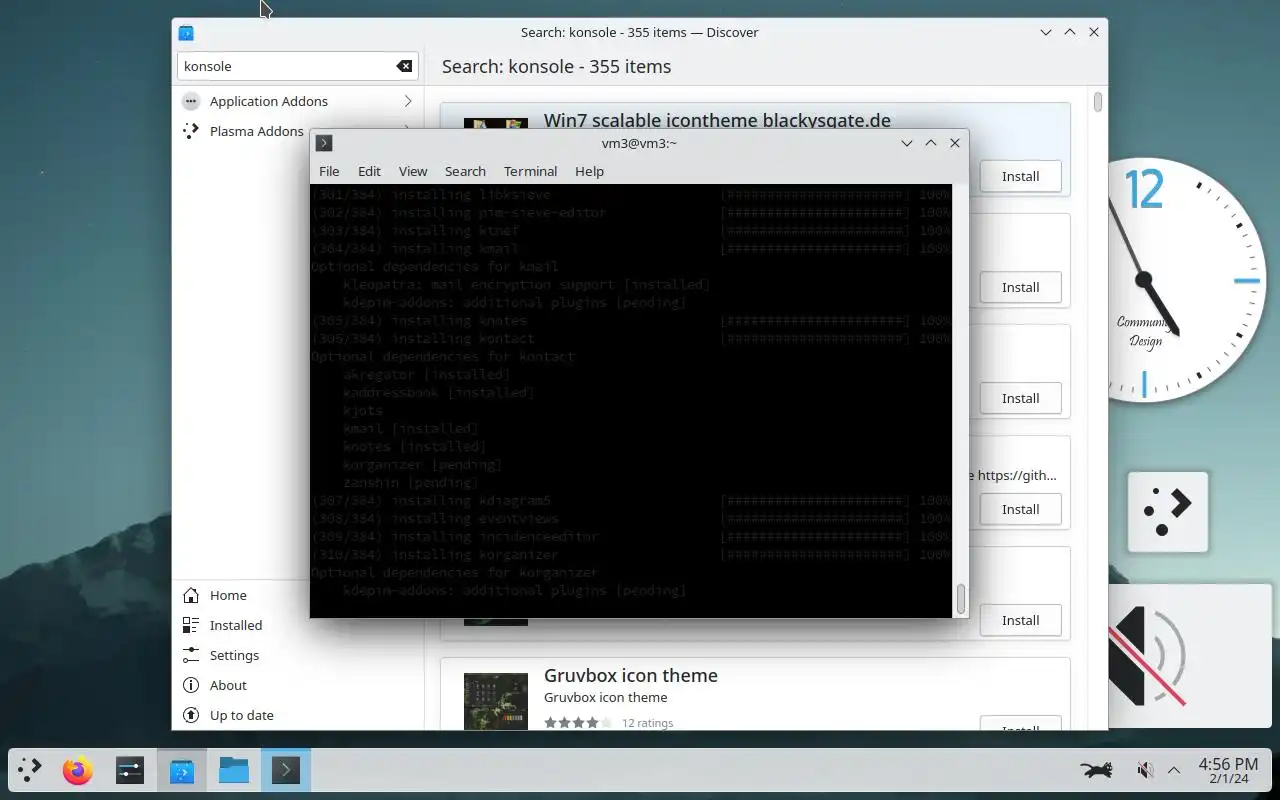Image resolution: width=1280 pixels, height=800 pixels.
Task: Click the Install button above the Gruvbox card
Action: click(1020, 620)
